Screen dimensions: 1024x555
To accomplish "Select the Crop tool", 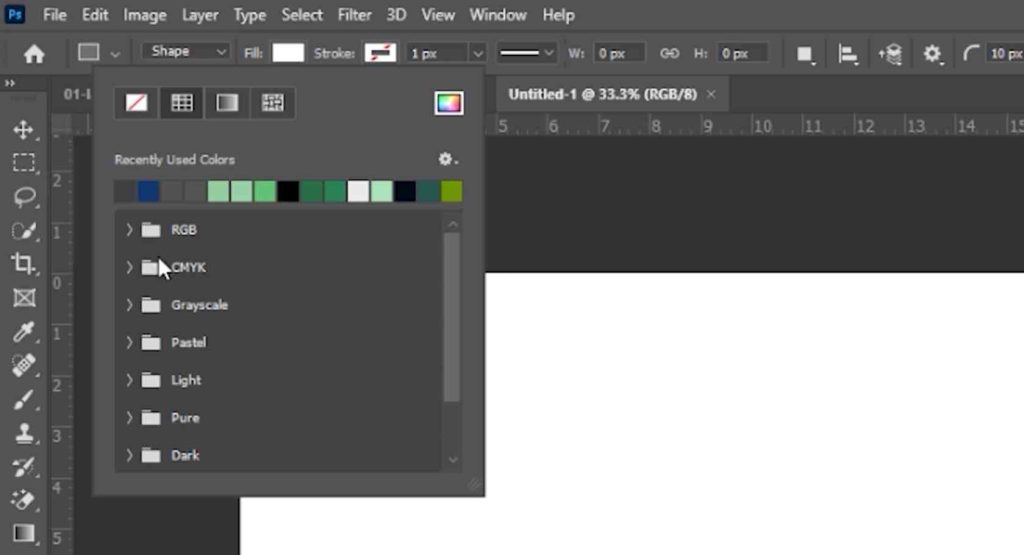I will pos(24,264).
